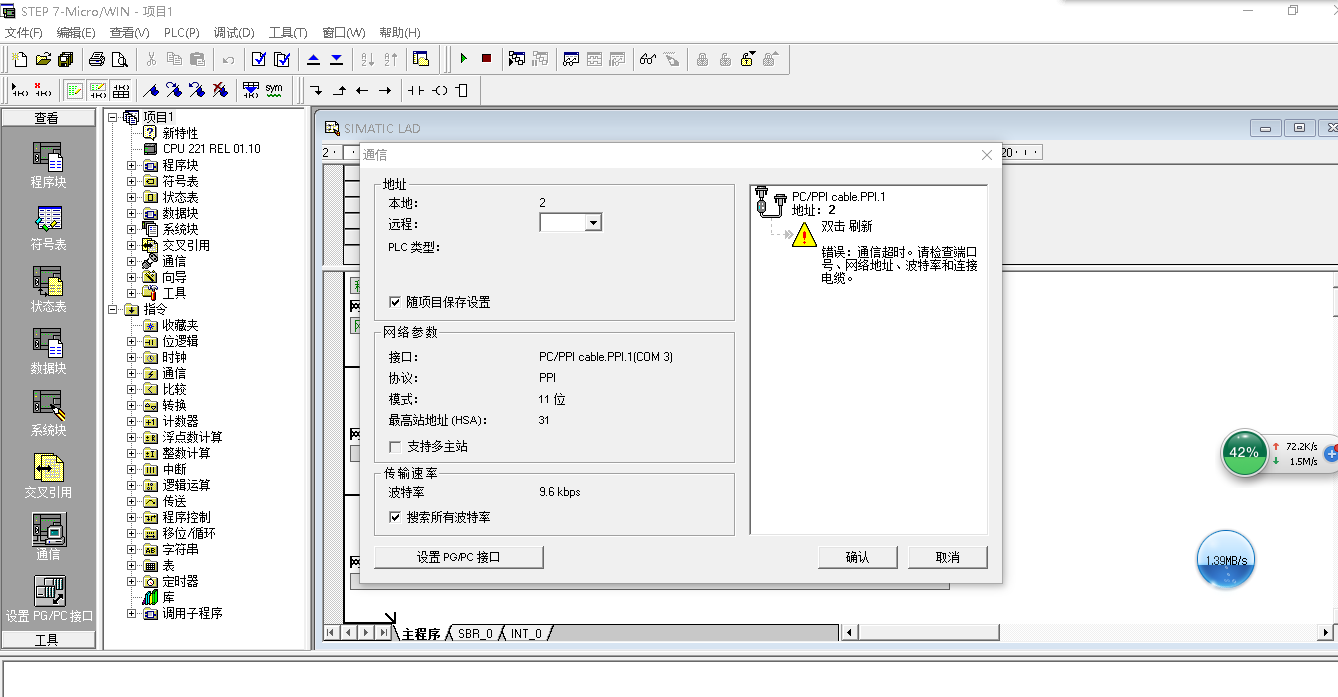1338x697 pixels.
Task: Toggle the POU comments icon
Action: (x=75, y=90)
